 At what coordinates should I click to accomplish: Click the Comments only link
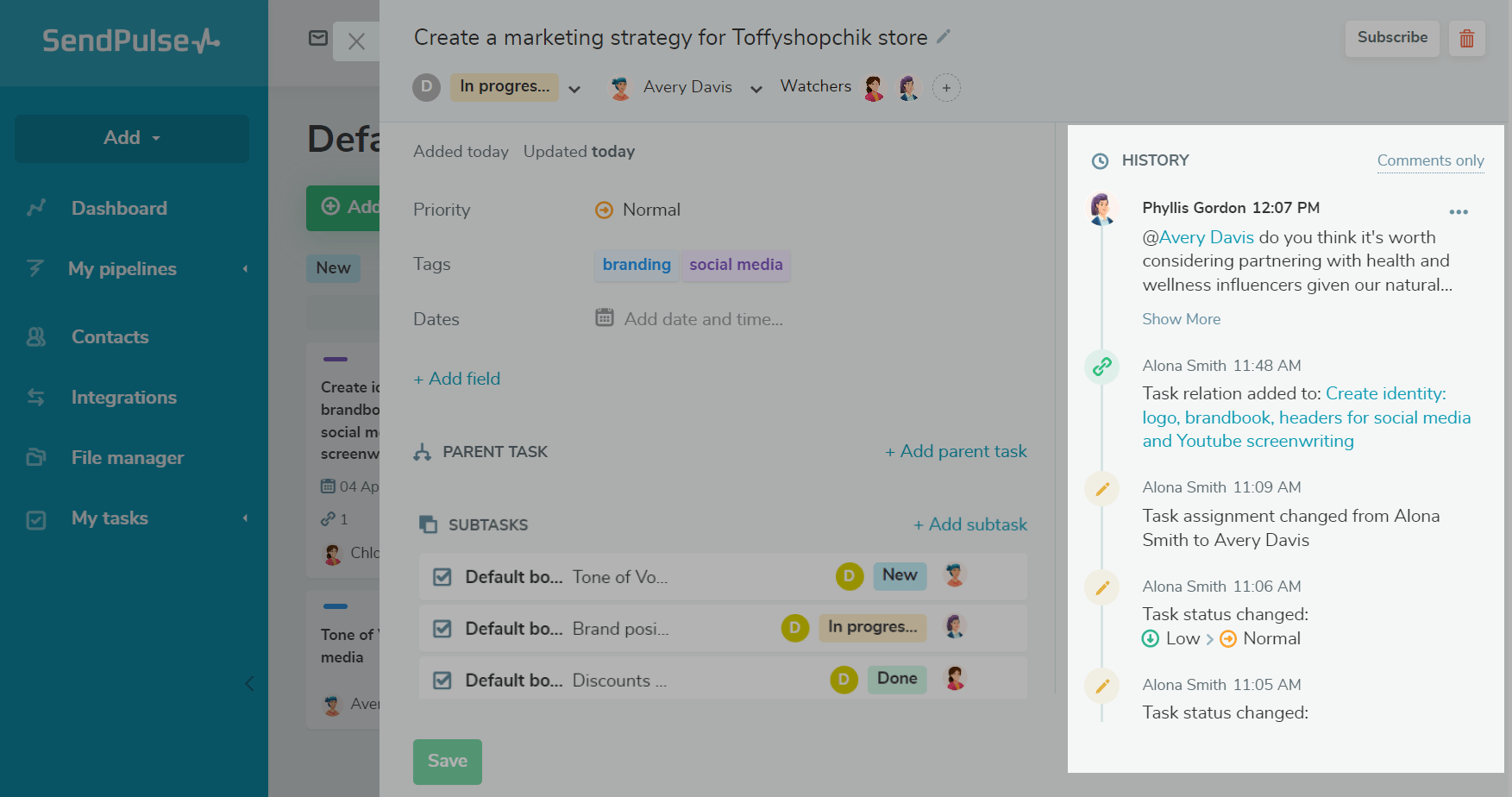[x=1430, y=160]
